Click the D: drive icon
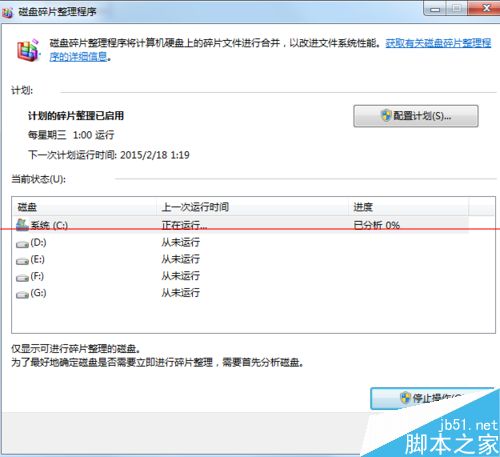The image size is (500, 457). click(x=22, y=244)
